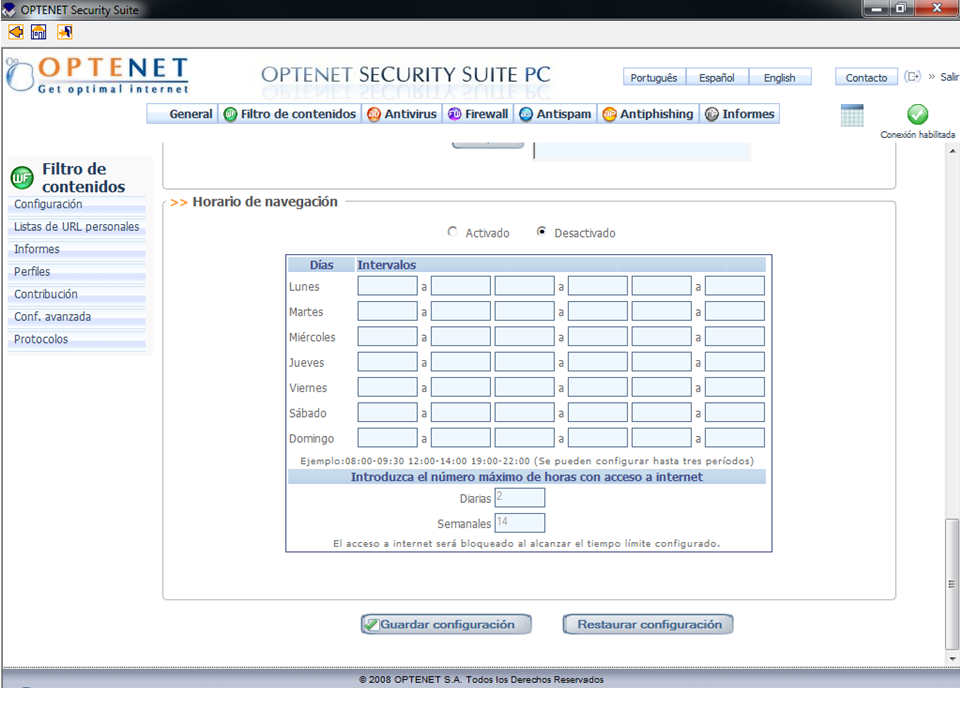Select the Activado radio button

(452, 233)
